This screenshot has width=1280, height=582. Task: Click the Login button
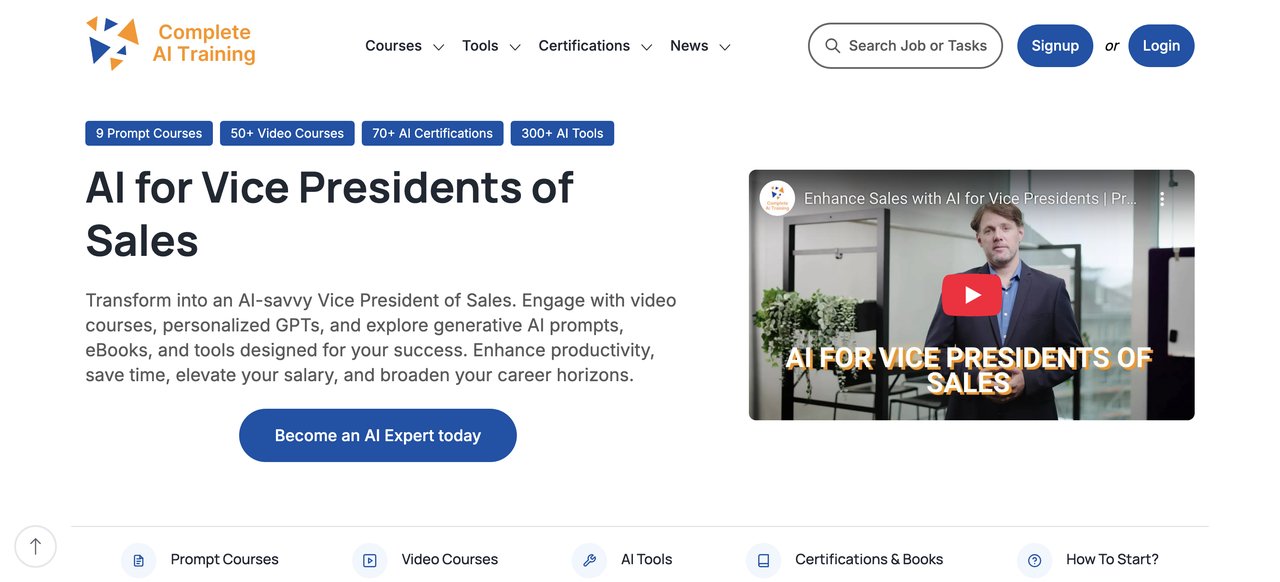(x=1161, y=46)
